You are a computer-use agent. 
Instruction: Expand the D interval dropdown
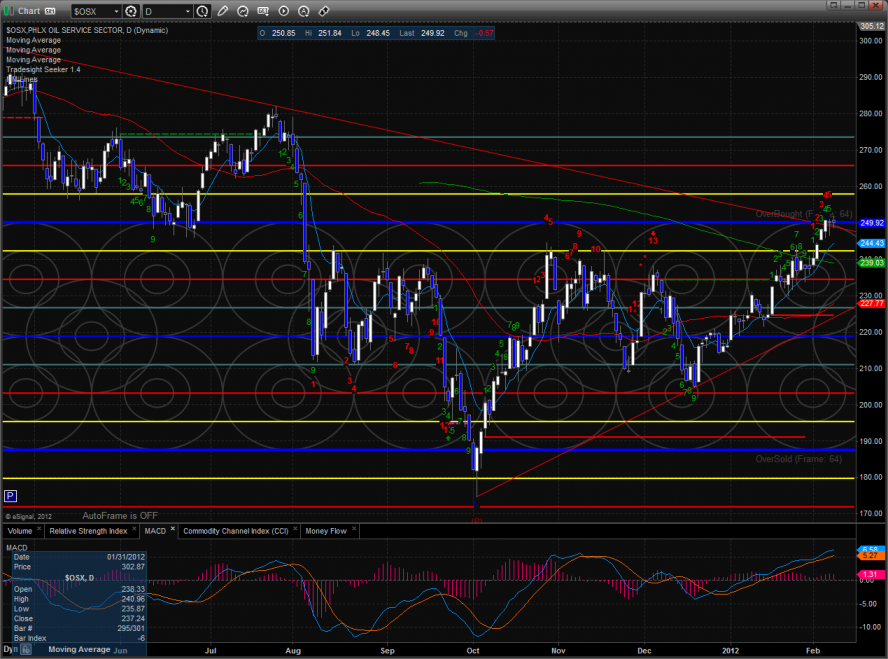187,11
